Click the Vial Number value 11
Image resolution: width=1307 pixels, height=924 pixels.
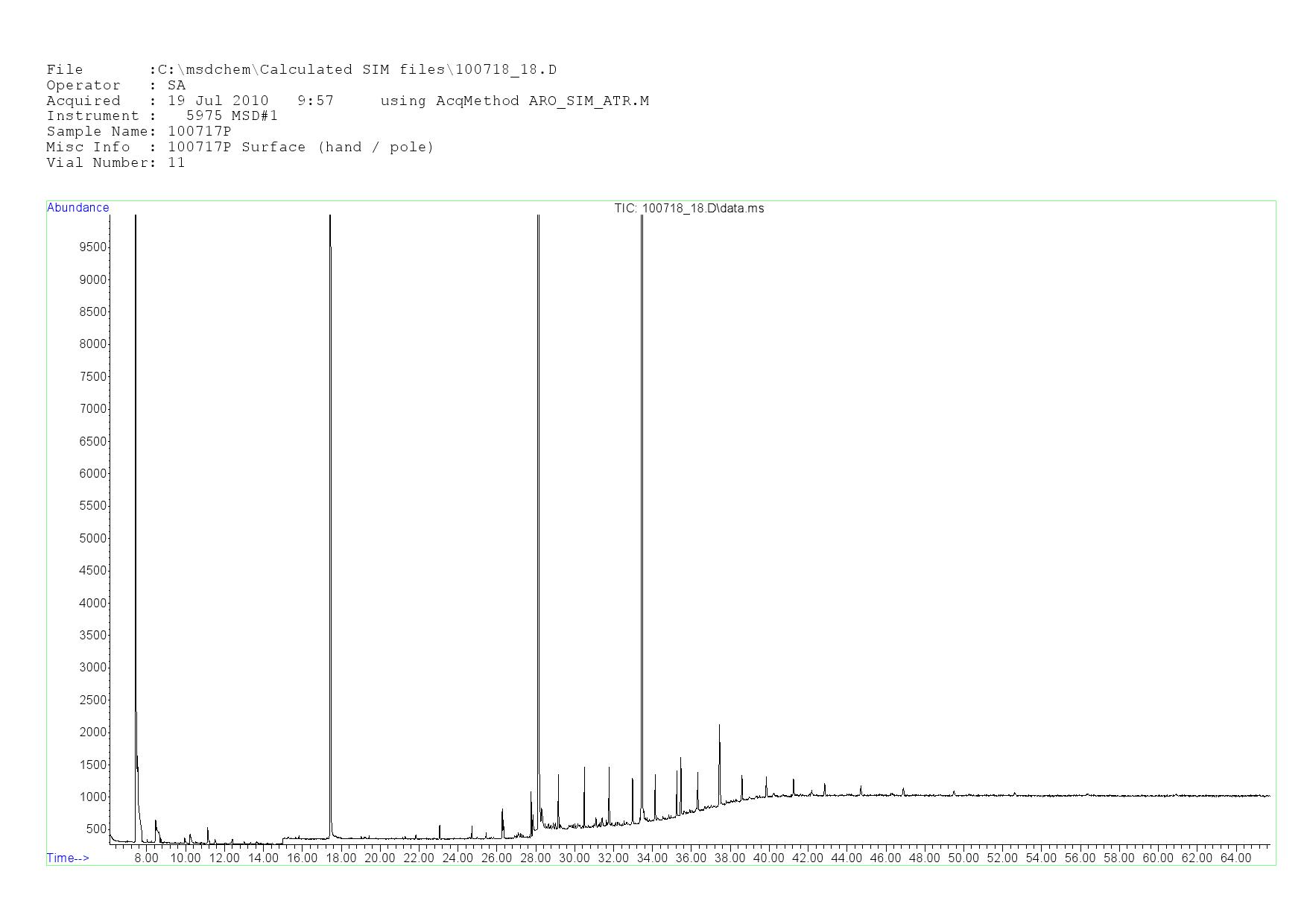[176, 163]
